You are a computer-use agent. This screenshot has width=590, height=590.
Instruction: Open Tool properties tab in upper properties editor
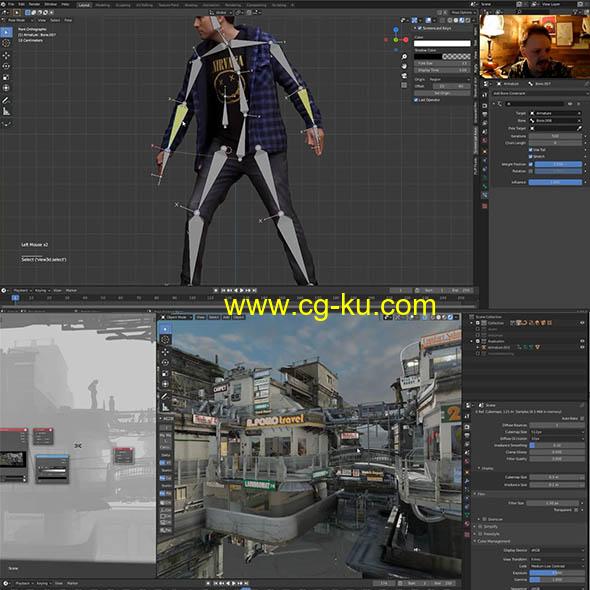coord(485,94)
